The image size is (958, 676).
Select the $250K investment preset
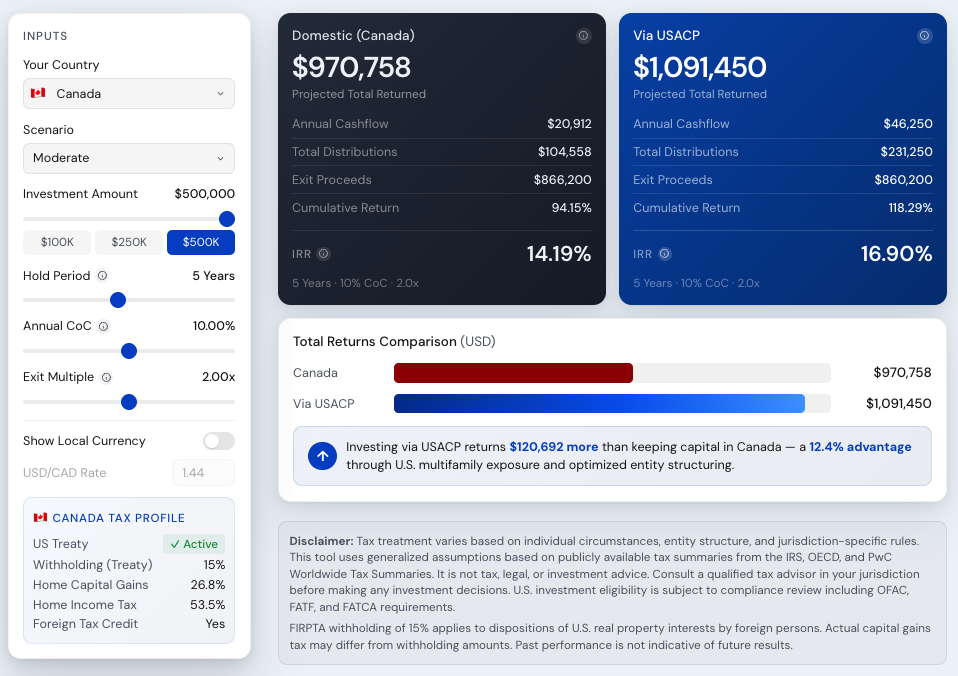point(129,242)
